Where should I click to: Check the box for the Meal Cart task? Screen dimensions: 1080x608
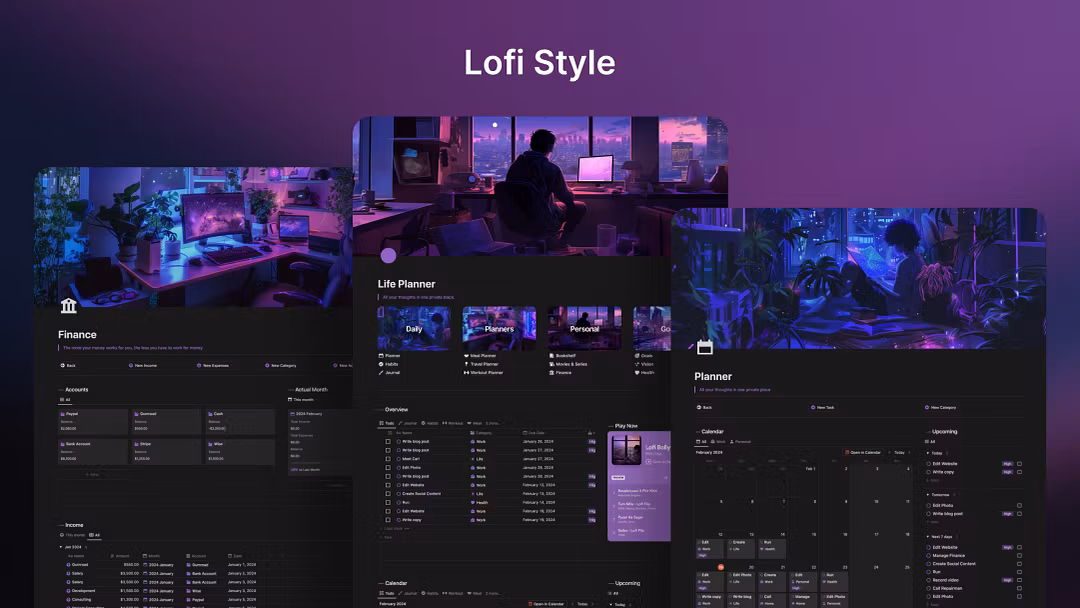coord(388,459)
